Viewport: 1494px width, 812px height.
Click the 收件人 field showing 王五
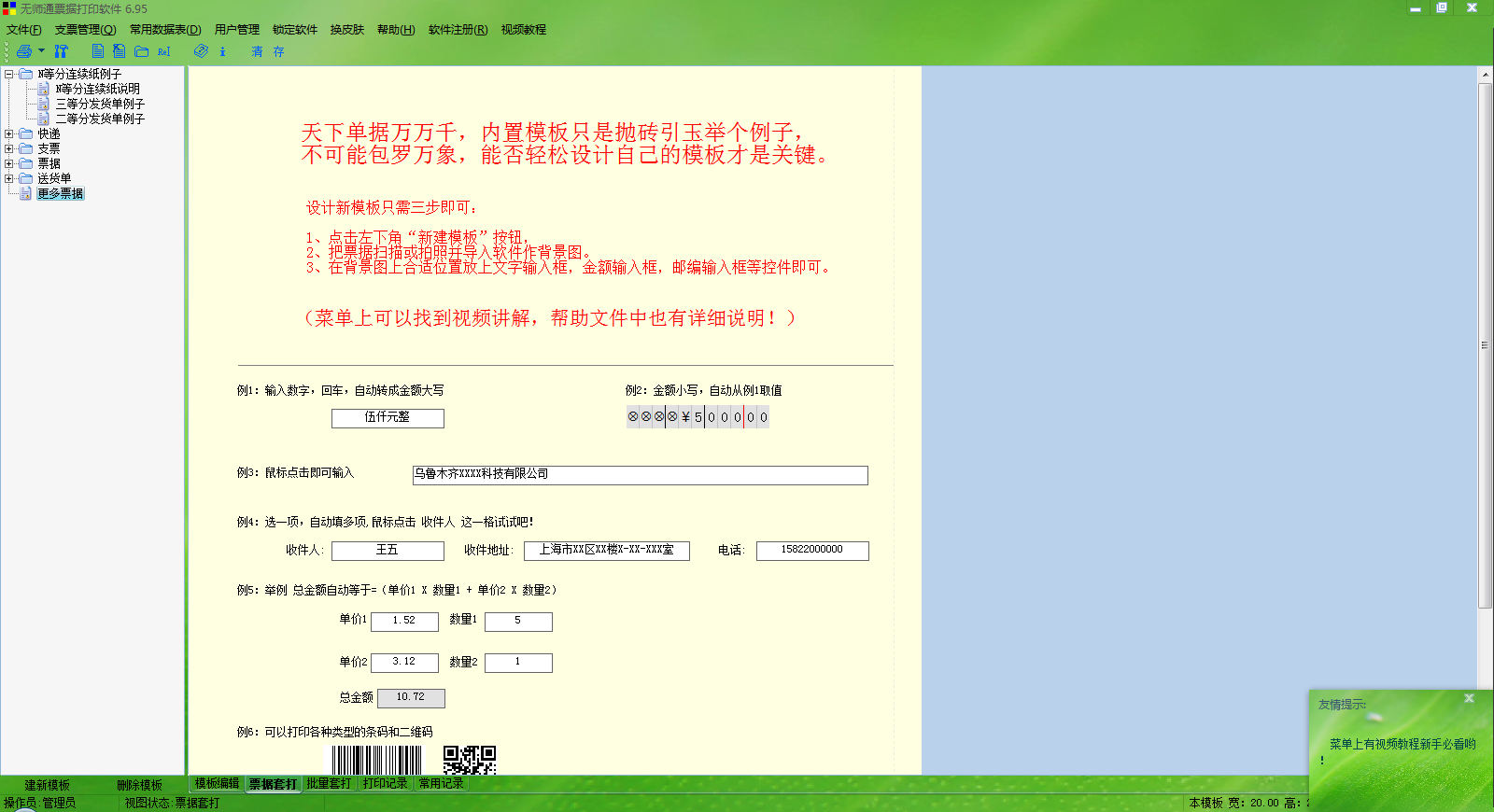tap(388, 551)
